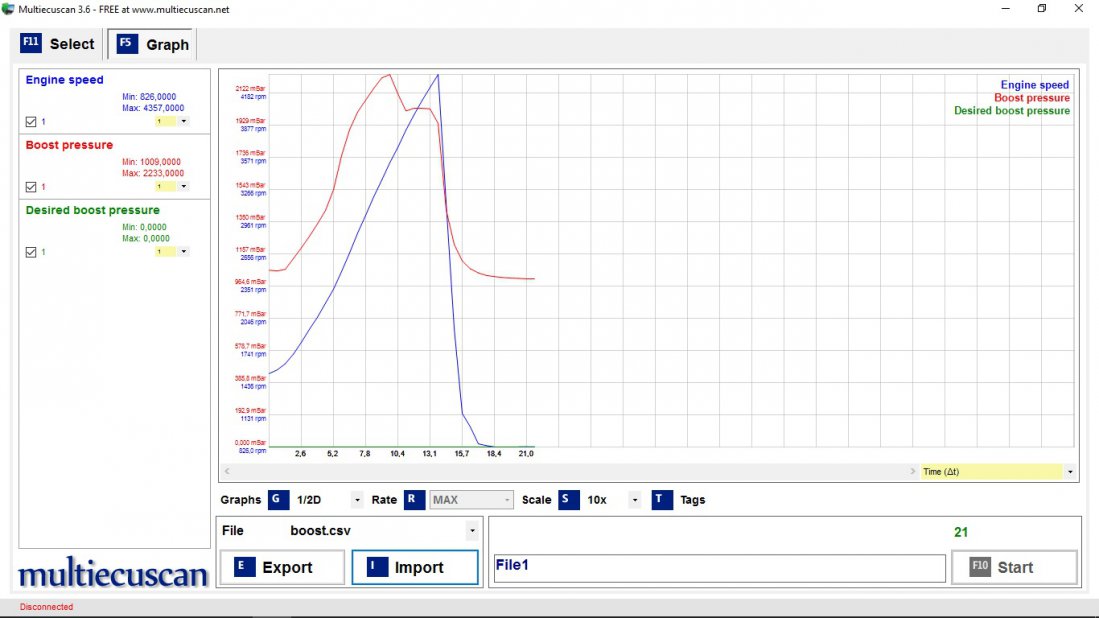Open the boost.csv file dropdown
Viewport: 1099px width, 618px height.
(471, 531)
